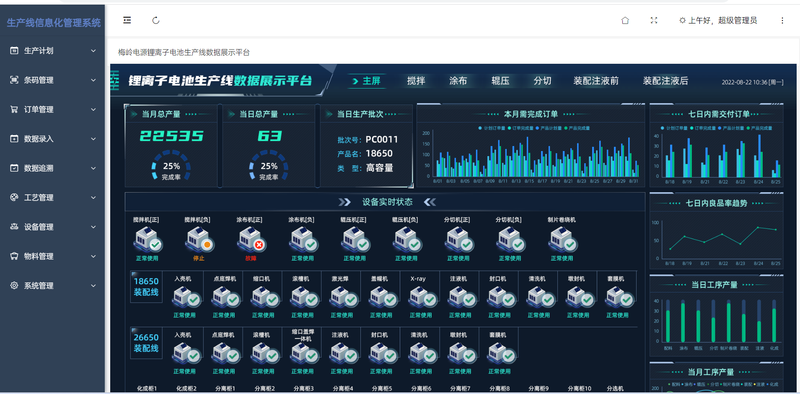Select the 激光焊 machine icon on 18650 line
The width and height of the screenshot is (800, 394).
click(343, 297)
